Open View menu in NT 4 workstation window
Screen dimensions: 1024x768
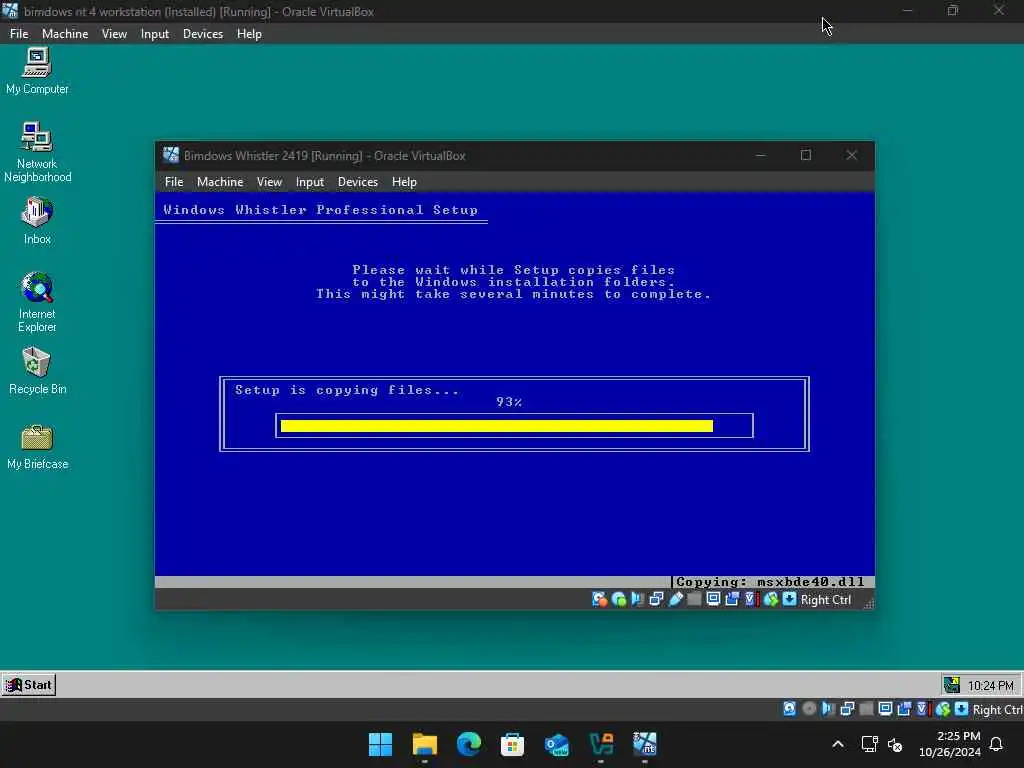click(114, 34)
